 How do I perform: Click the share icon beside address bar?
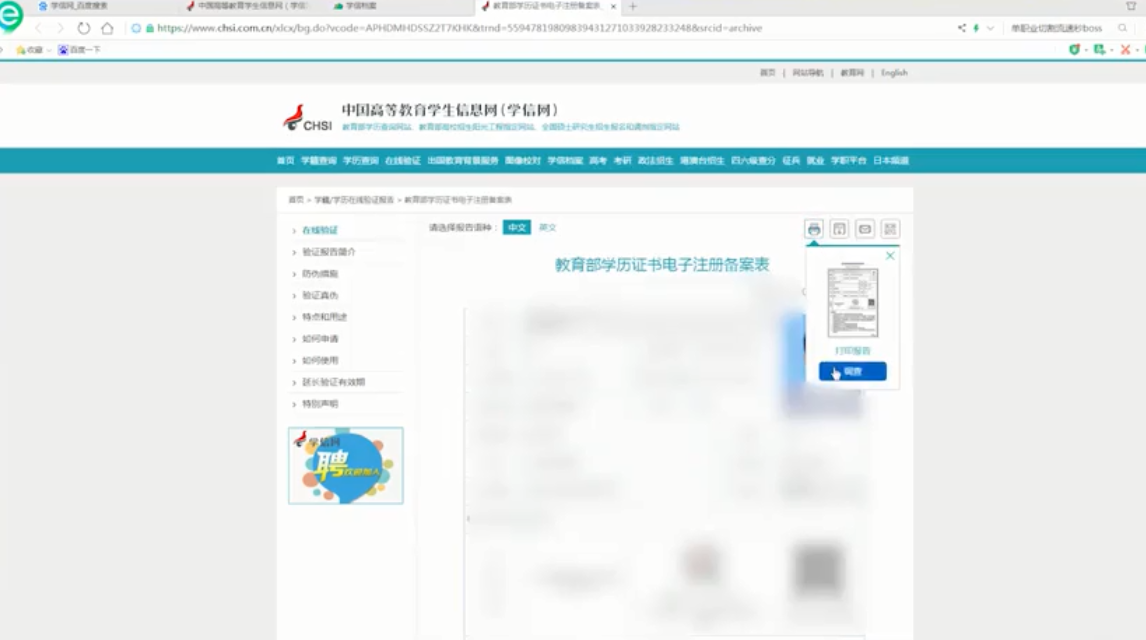[x=962, y=28]
